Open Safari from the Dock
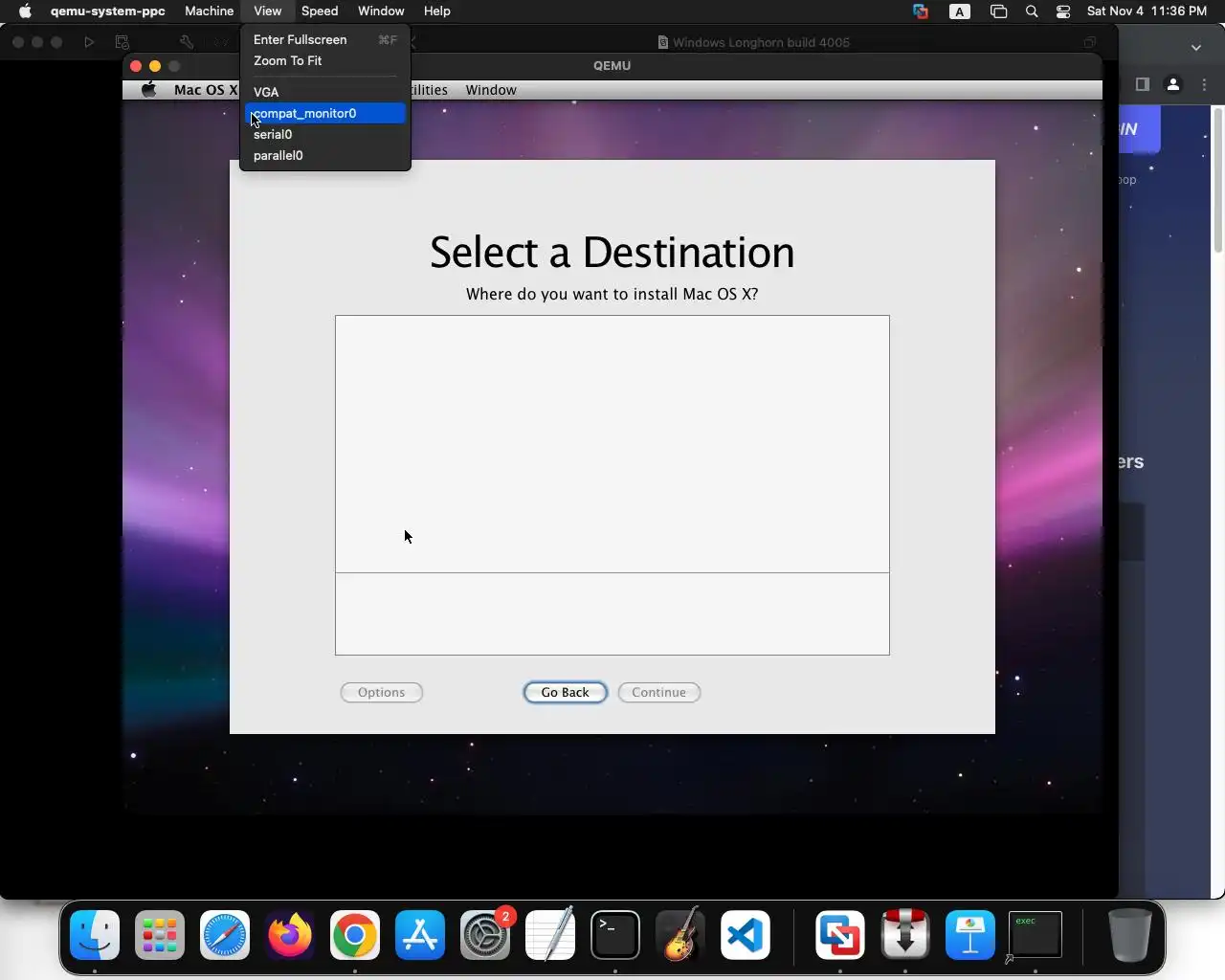Screen dimensions: 1225x980 coord(225,935)
